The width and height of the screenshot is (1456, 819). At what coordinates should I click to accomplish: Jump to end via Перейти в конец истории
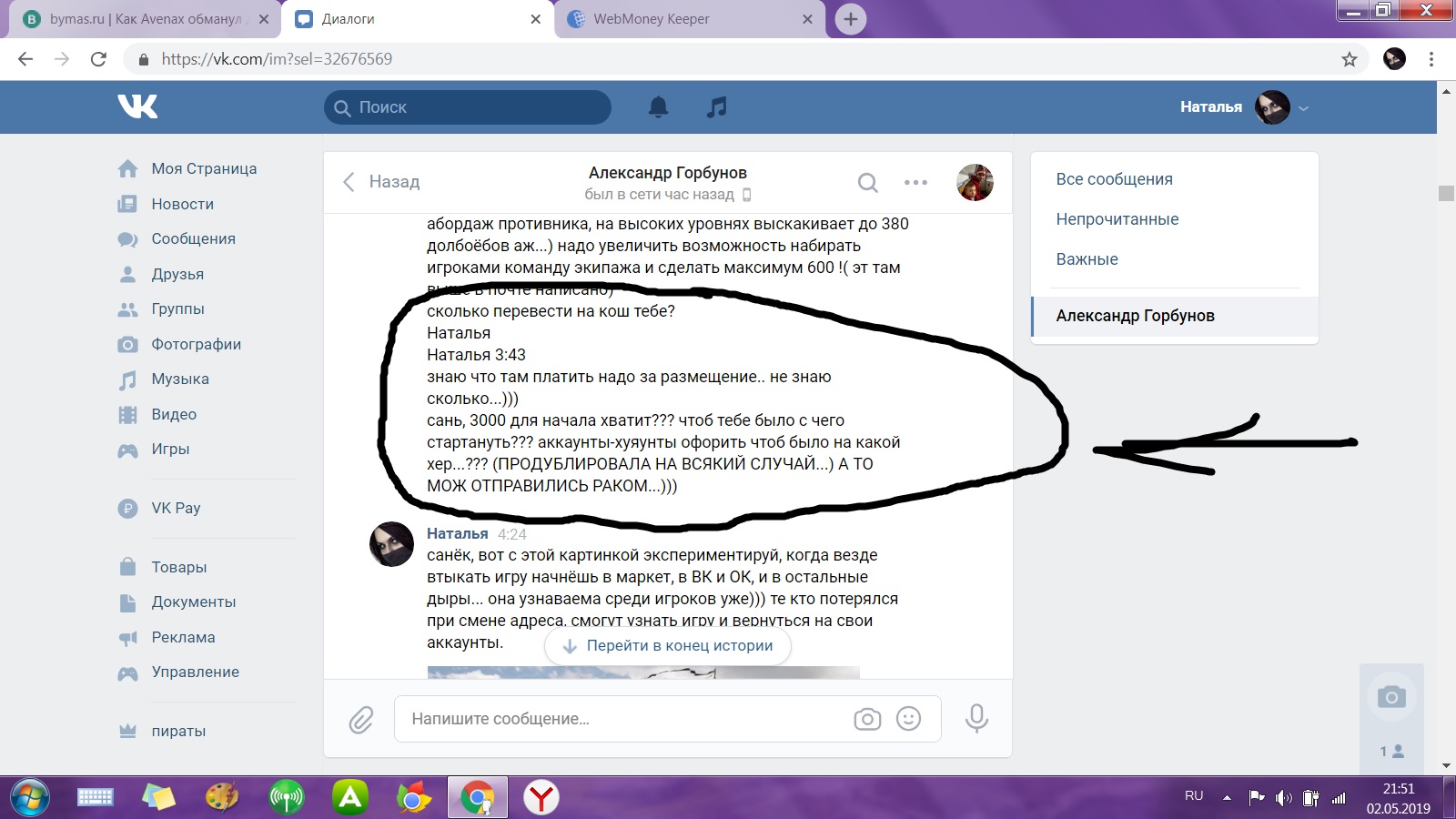click(x=667, y=646)
